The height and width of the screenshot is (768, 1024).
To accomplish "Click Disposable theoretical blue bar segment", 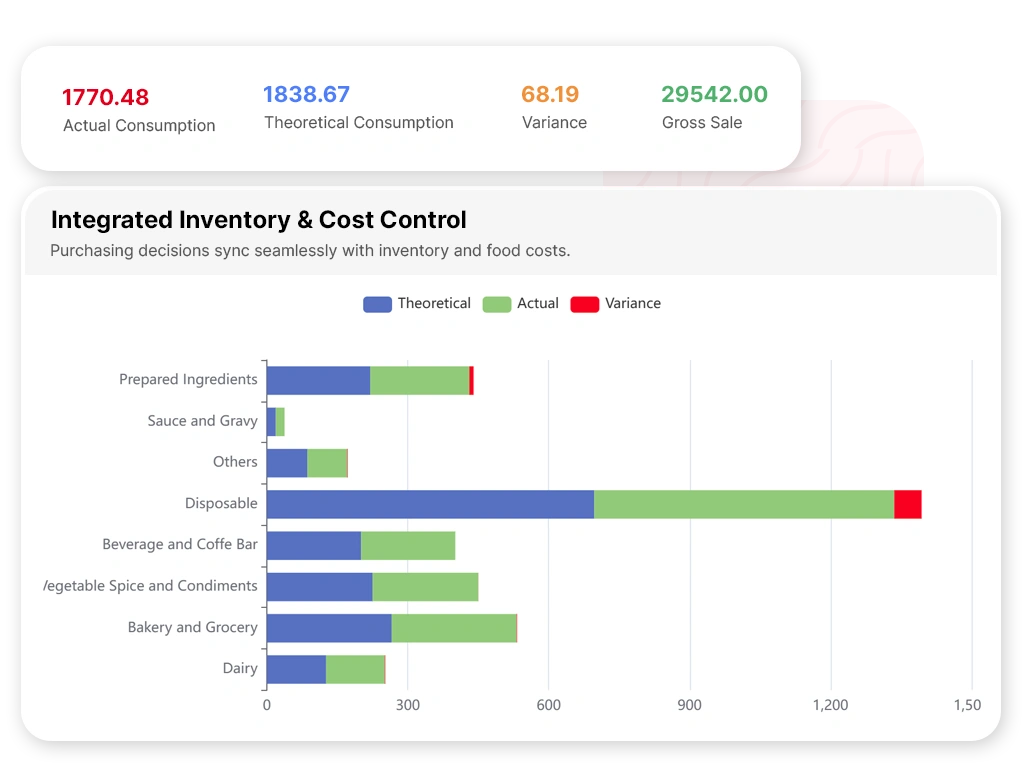I will pos(430,504).
